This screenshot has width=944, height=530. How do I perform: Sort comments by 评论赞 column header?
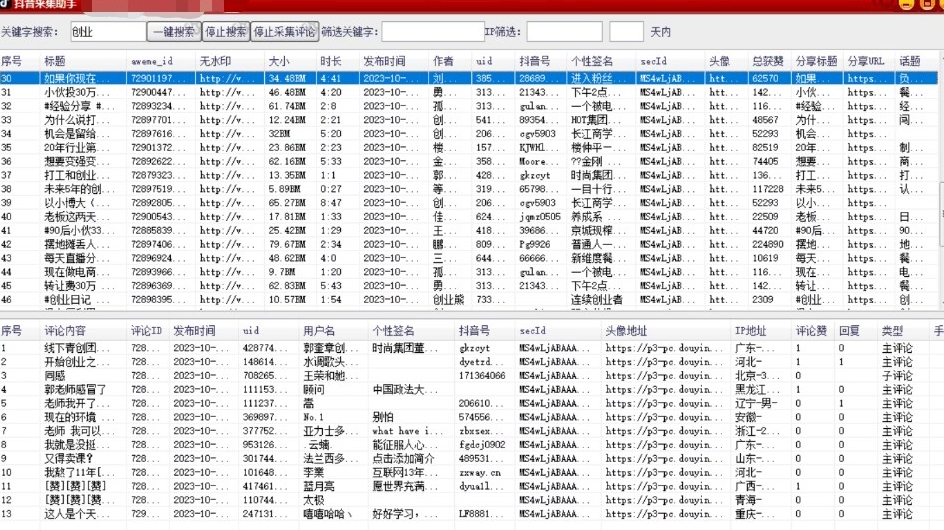pyautogui.click(x=812, y=331)
